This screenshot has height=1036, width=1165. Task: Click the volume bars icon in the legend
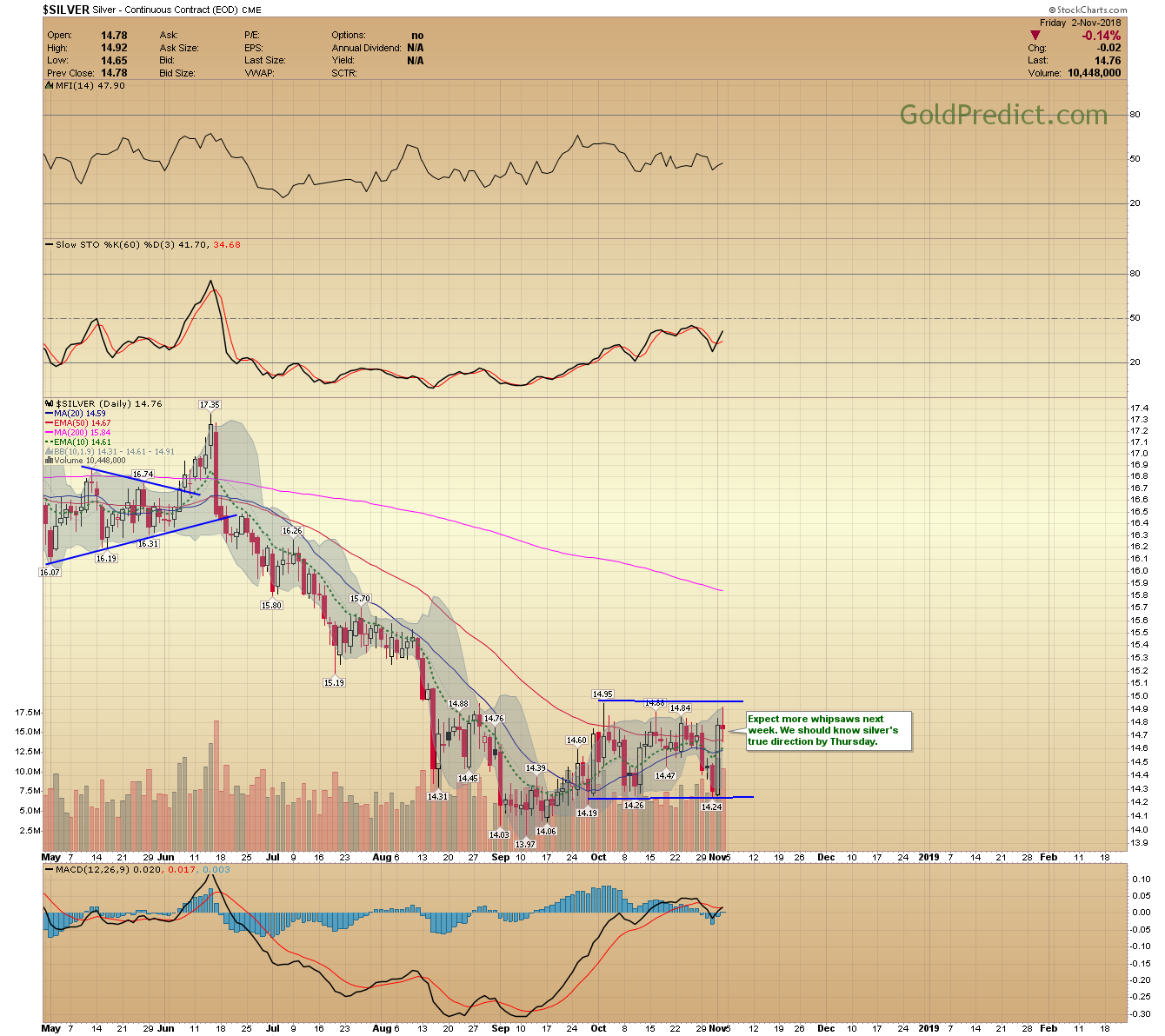[50, 461]
